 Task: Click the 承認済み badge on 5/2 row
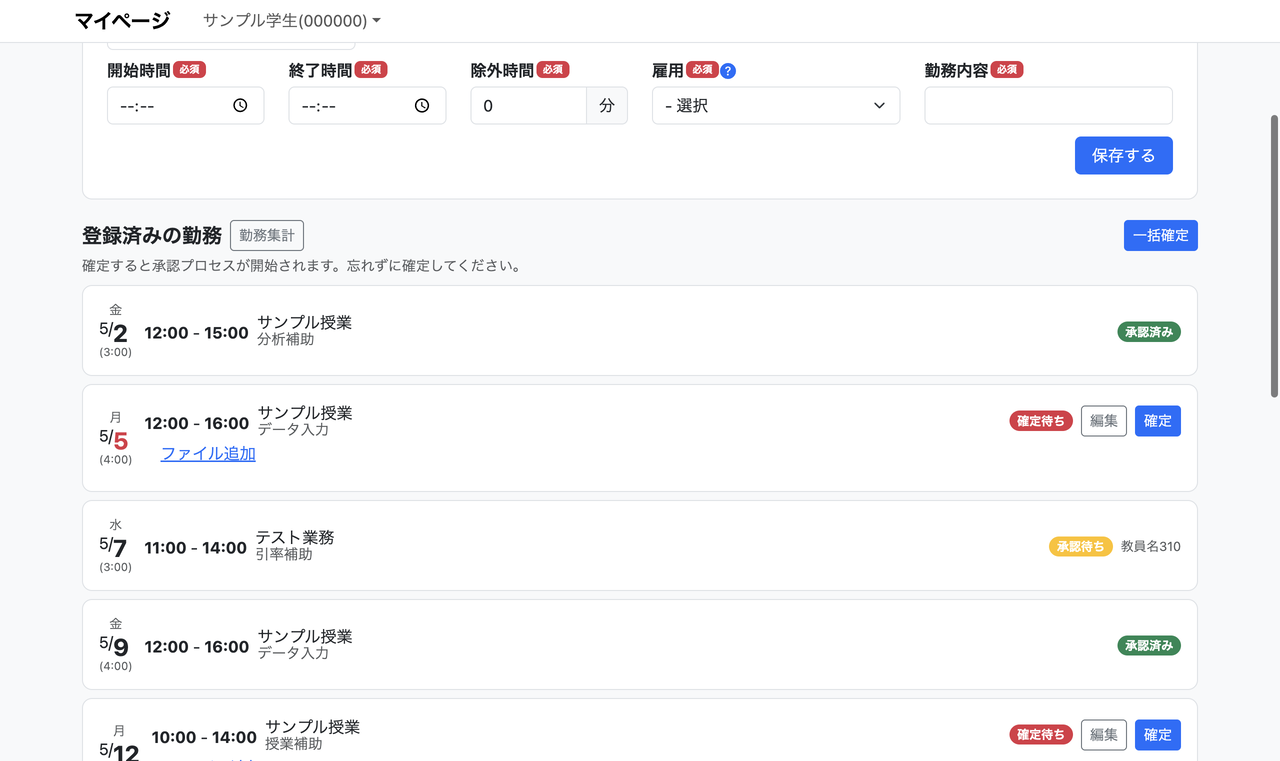[1149, 332]
